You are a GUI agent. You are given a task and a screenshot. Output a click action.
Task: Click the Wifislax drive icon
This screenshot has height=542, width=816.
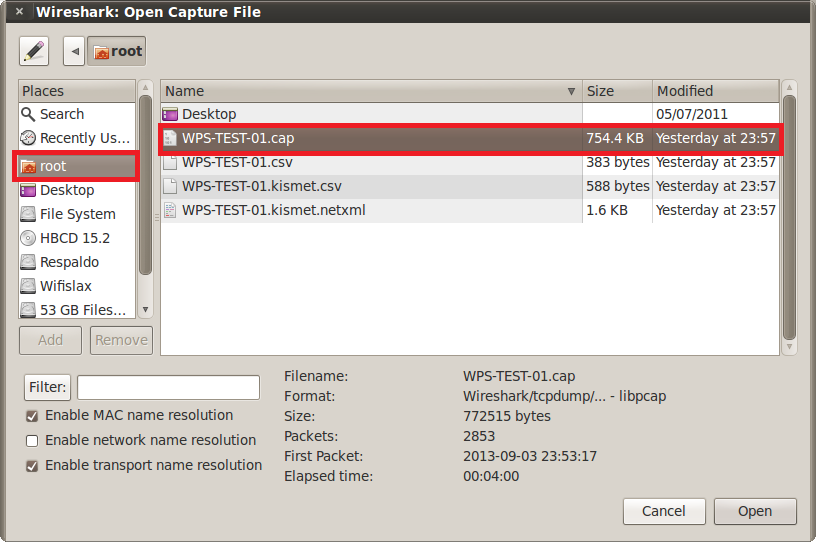(x=28, y=286)
